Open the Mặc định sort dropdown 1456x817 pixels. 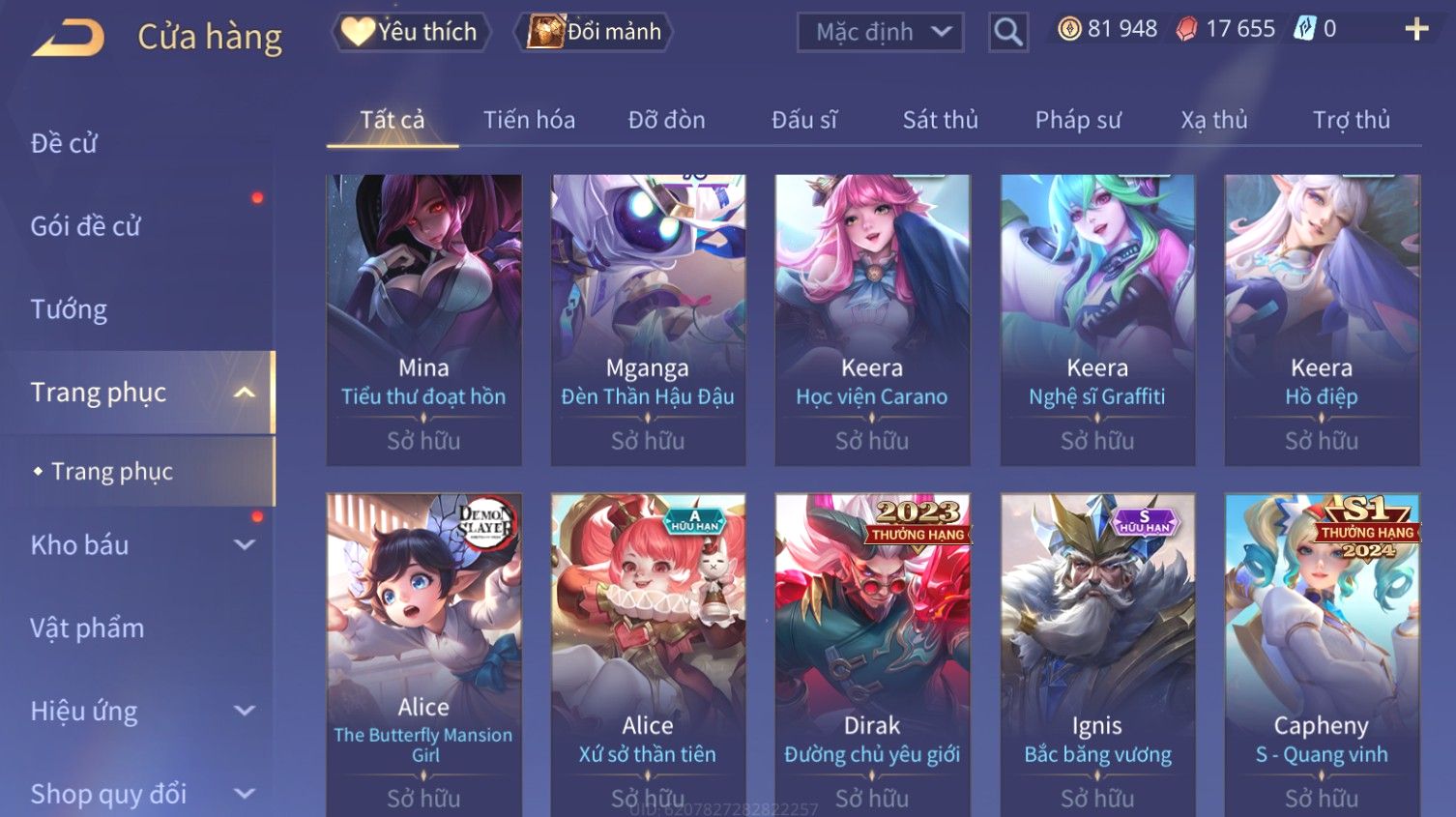click(x=880, y=32)
